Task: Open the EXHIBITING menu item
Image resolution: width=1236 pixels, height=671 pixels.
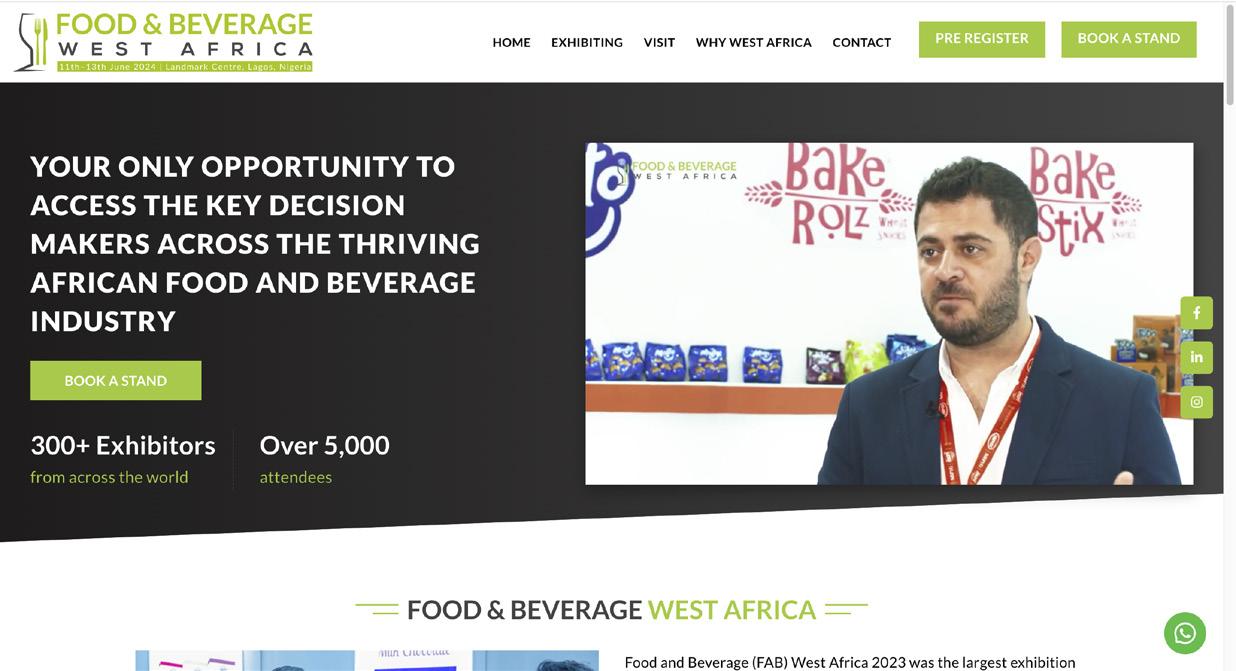Action: pos(587,42)
